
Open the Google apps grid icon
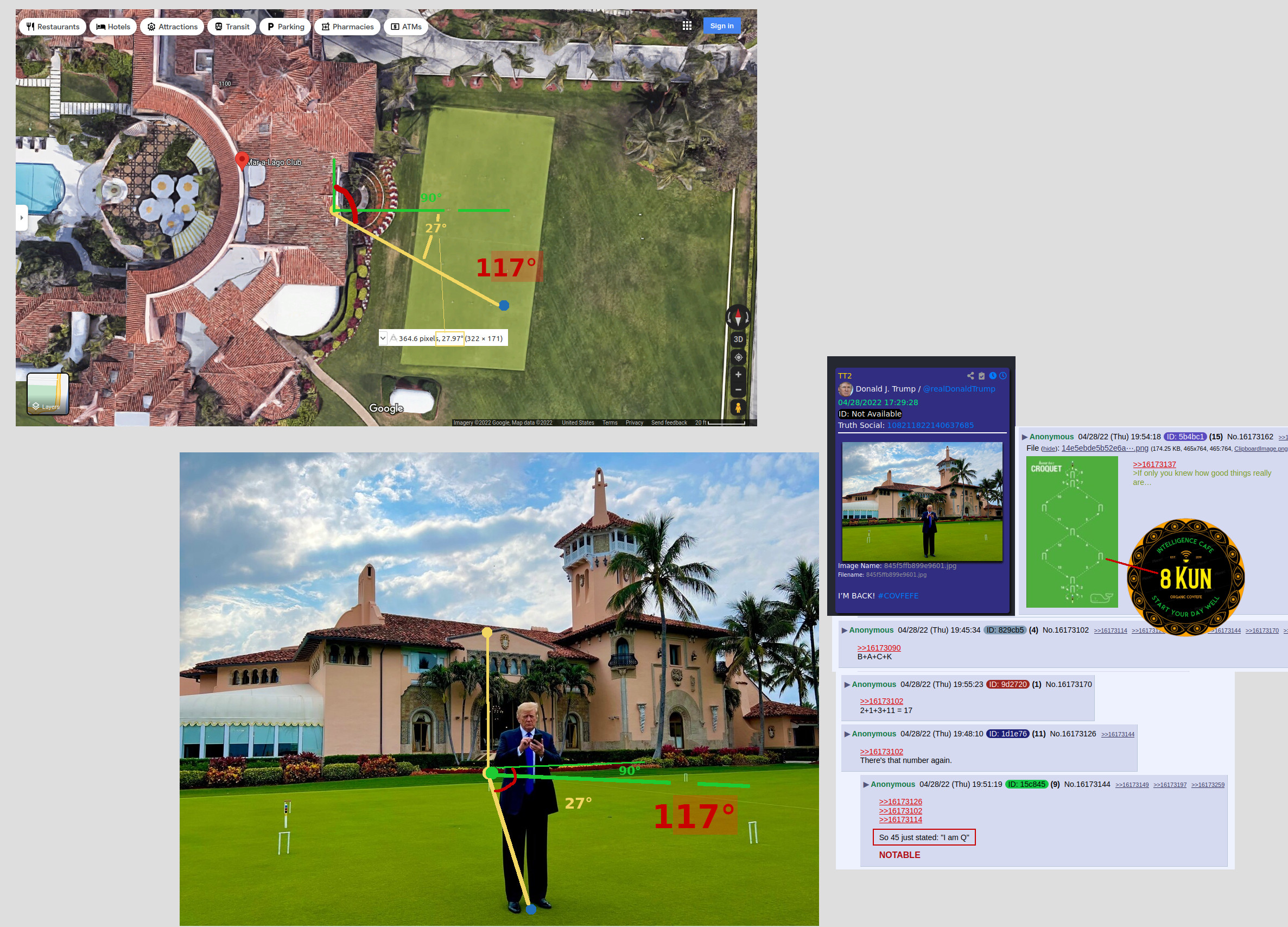pos(687,26)
